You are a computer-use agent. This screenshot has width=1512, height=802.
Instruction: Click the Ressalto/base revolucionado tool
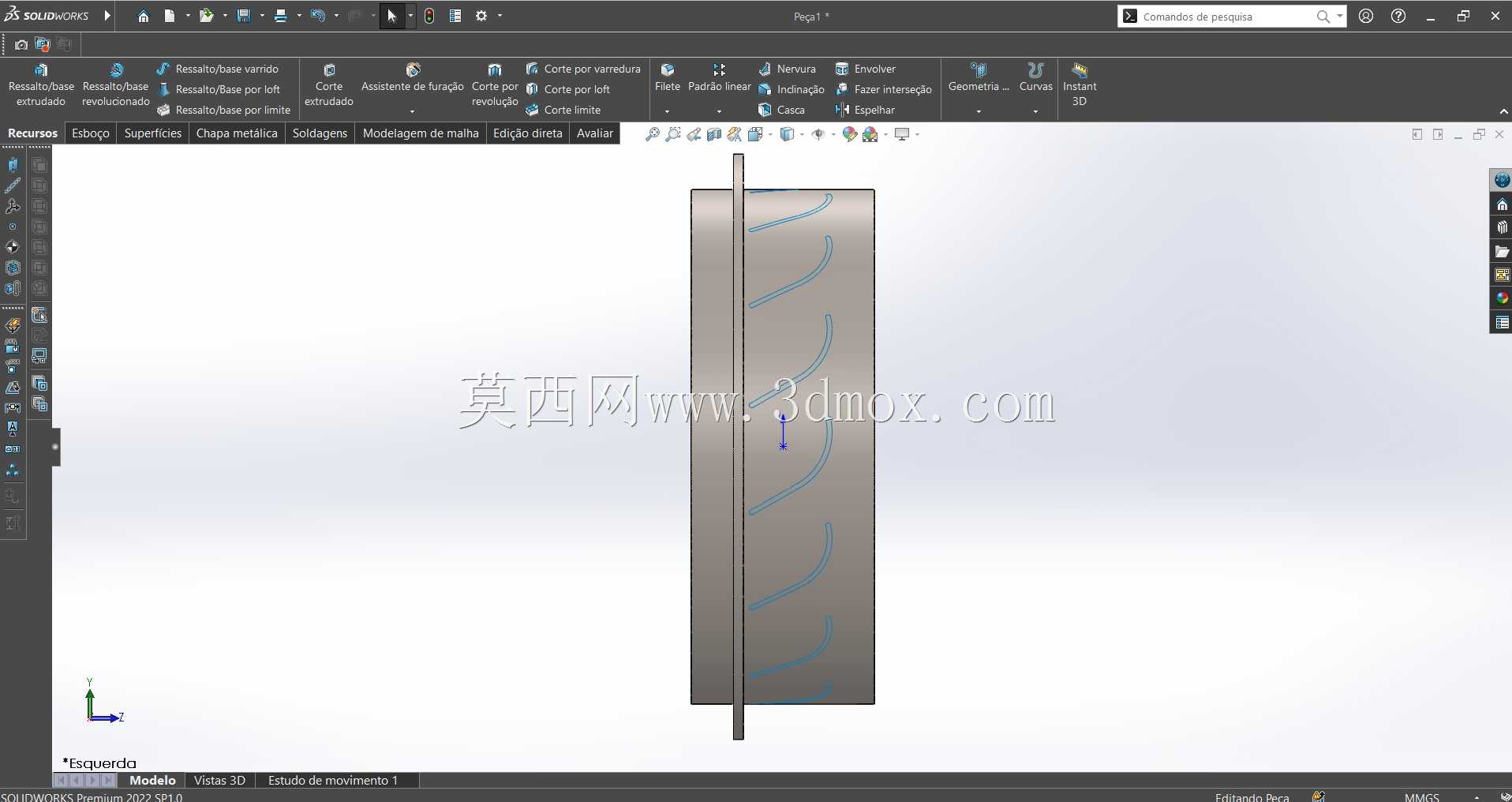(116, 84)
